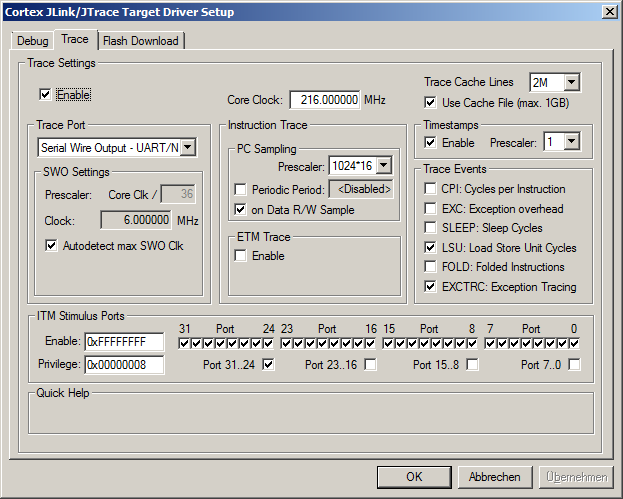Enable ETM Trace checkbox

tap(240, 255)
